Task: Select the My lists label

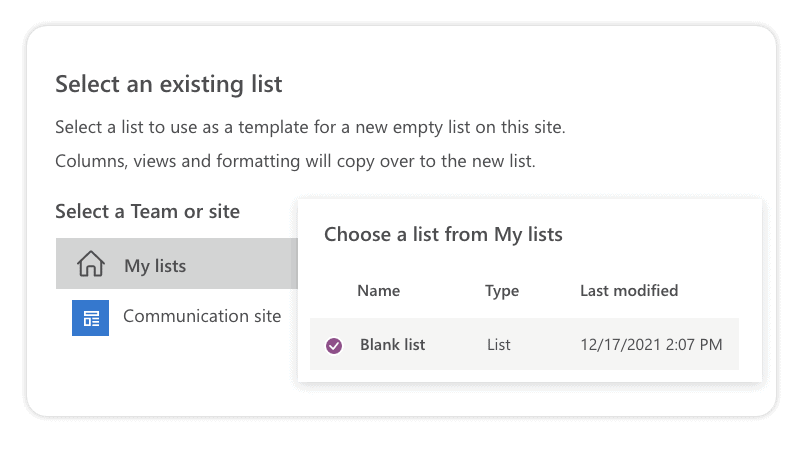Action: (155, 266)
